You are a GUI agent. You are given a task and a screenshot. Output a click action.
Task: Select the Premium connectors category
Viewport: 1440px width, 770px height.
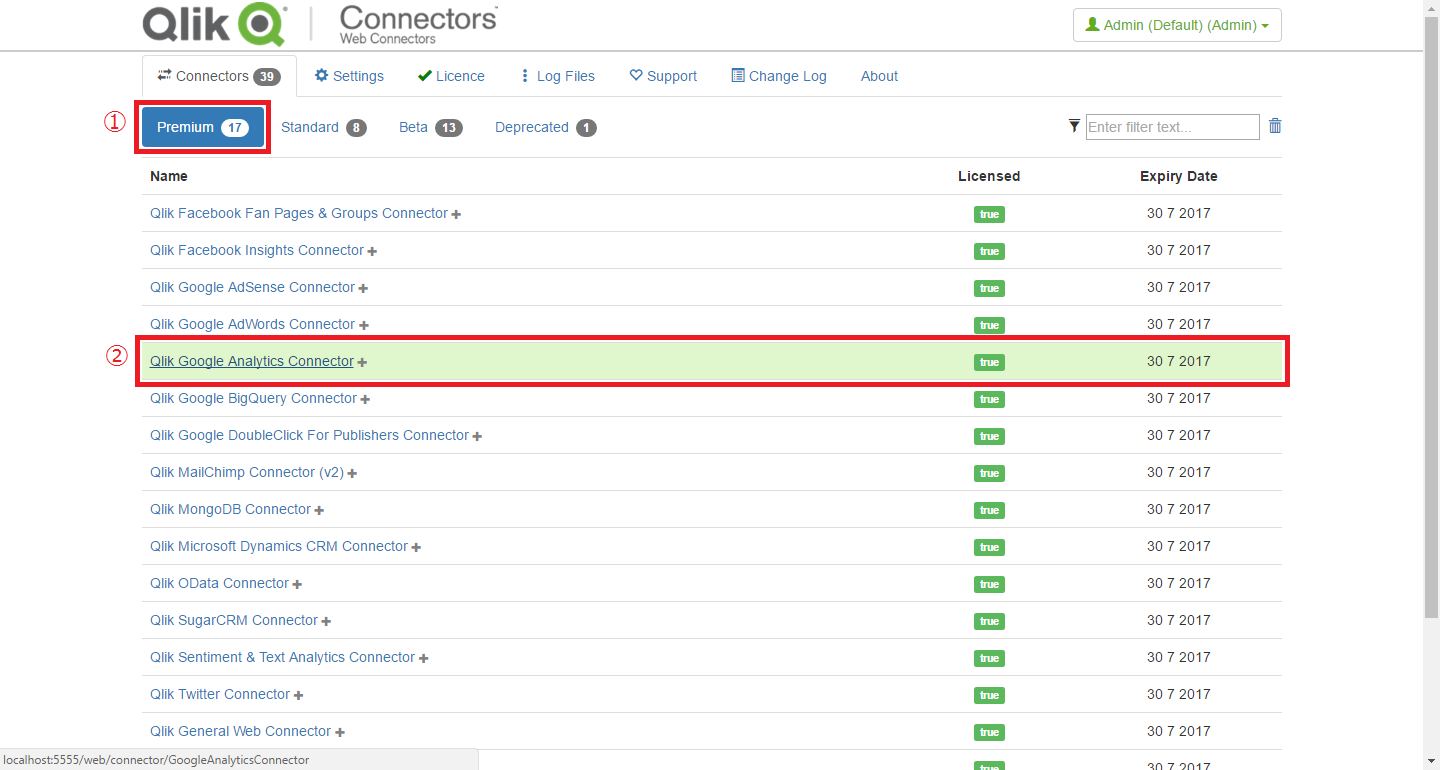pos(203,128)
